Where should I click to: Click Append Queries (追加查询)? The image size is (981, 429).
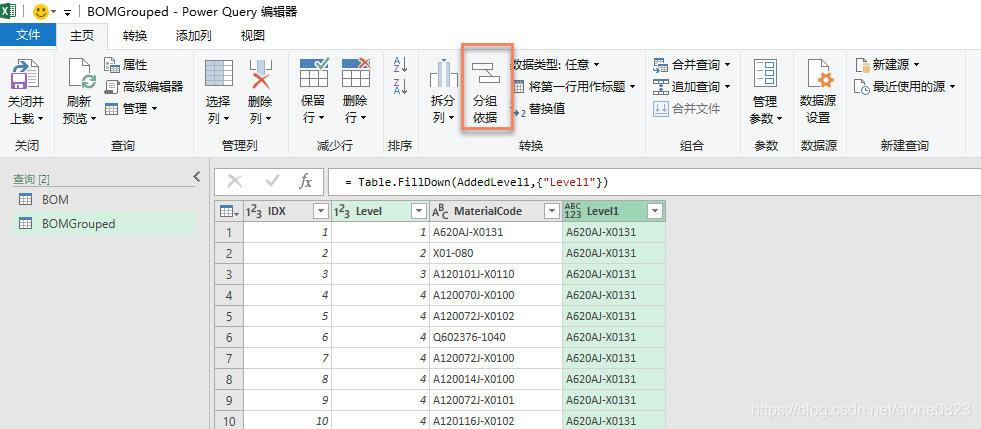[x=692, y=86]
